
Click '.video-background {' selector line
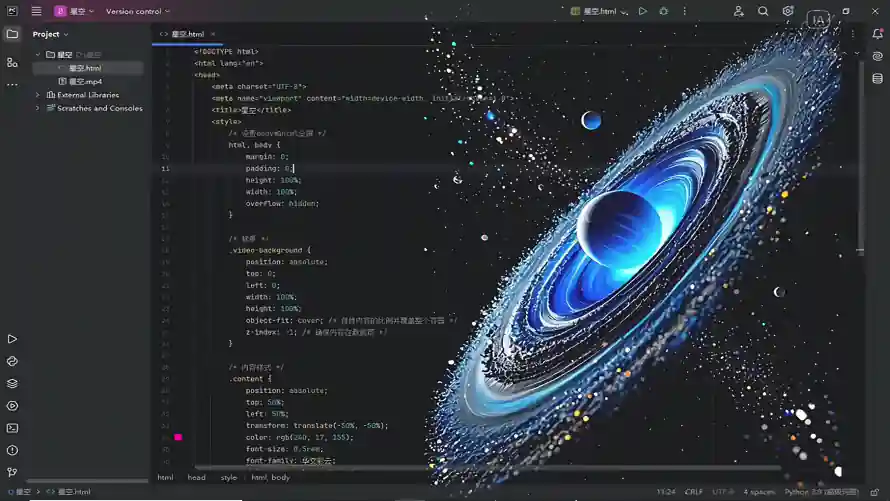(x=270, y=250)
